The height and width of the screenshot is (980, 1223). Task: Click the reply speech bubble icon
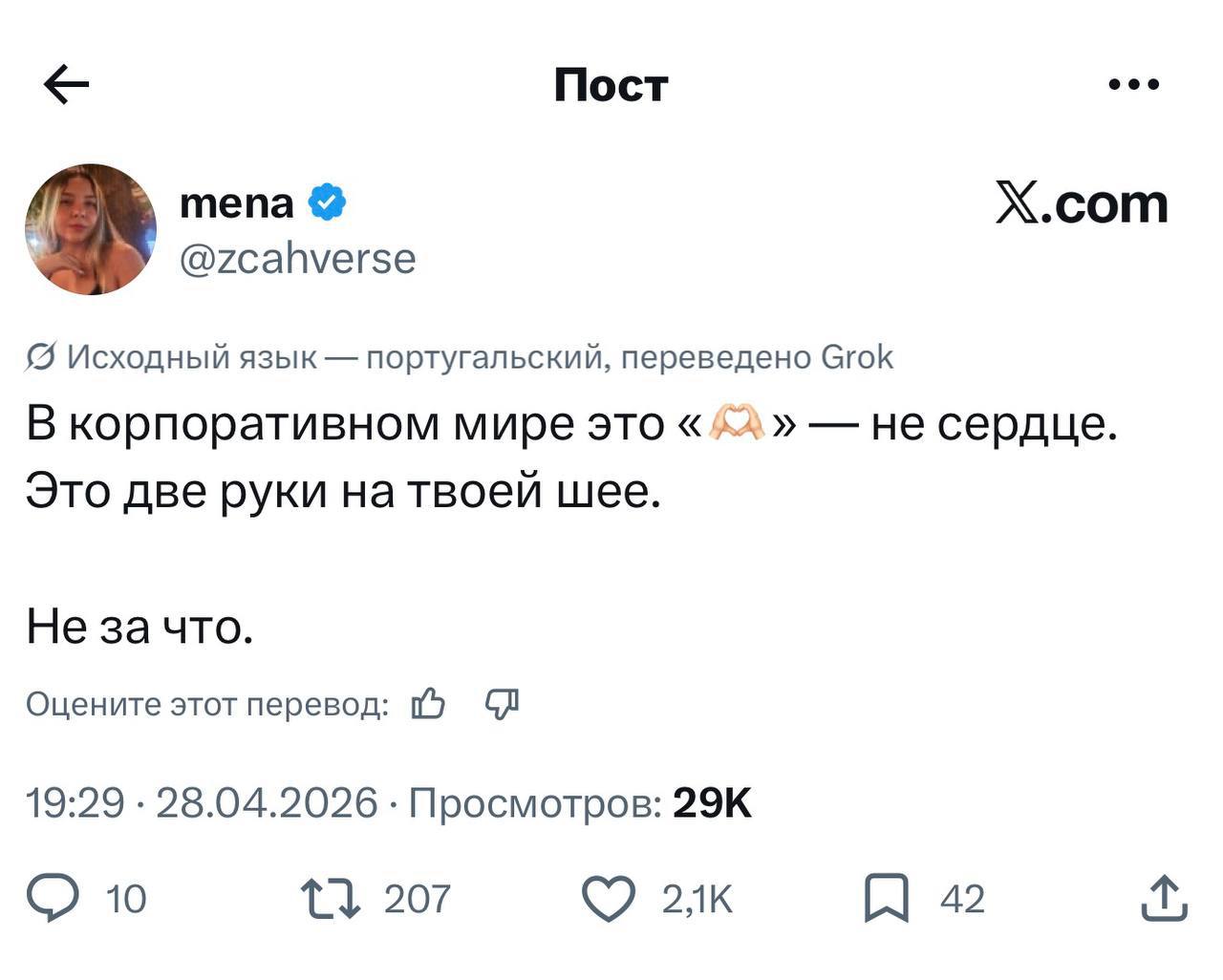53,899
